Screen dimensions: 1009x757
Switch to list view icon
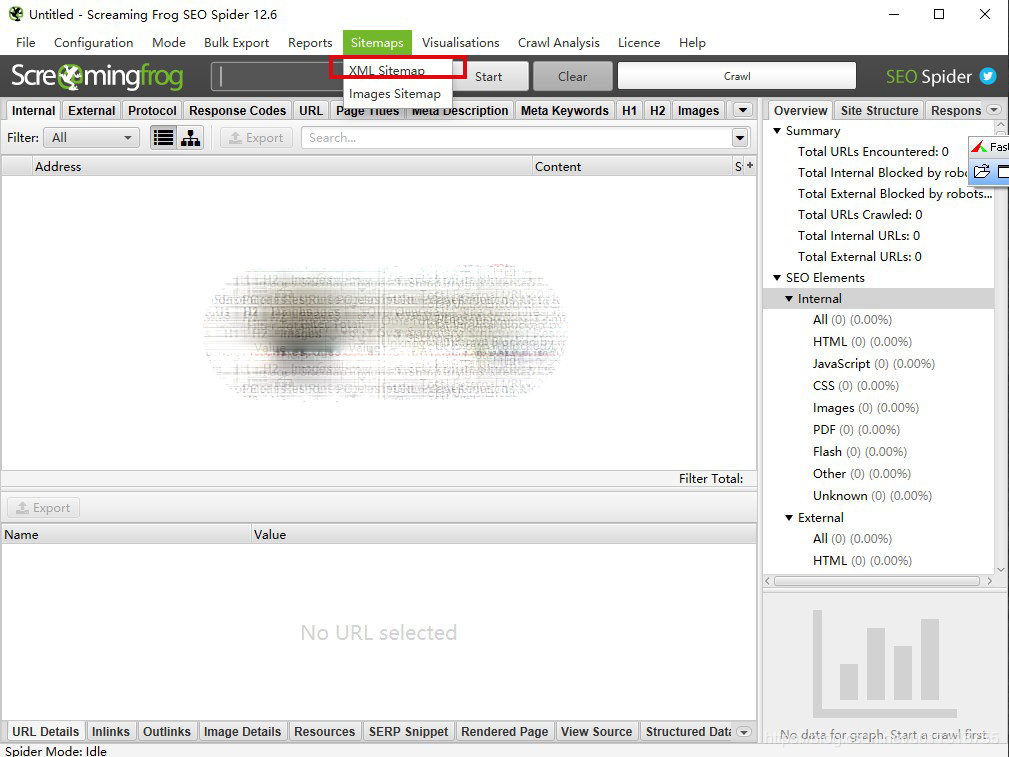click(x=163, y=138)
